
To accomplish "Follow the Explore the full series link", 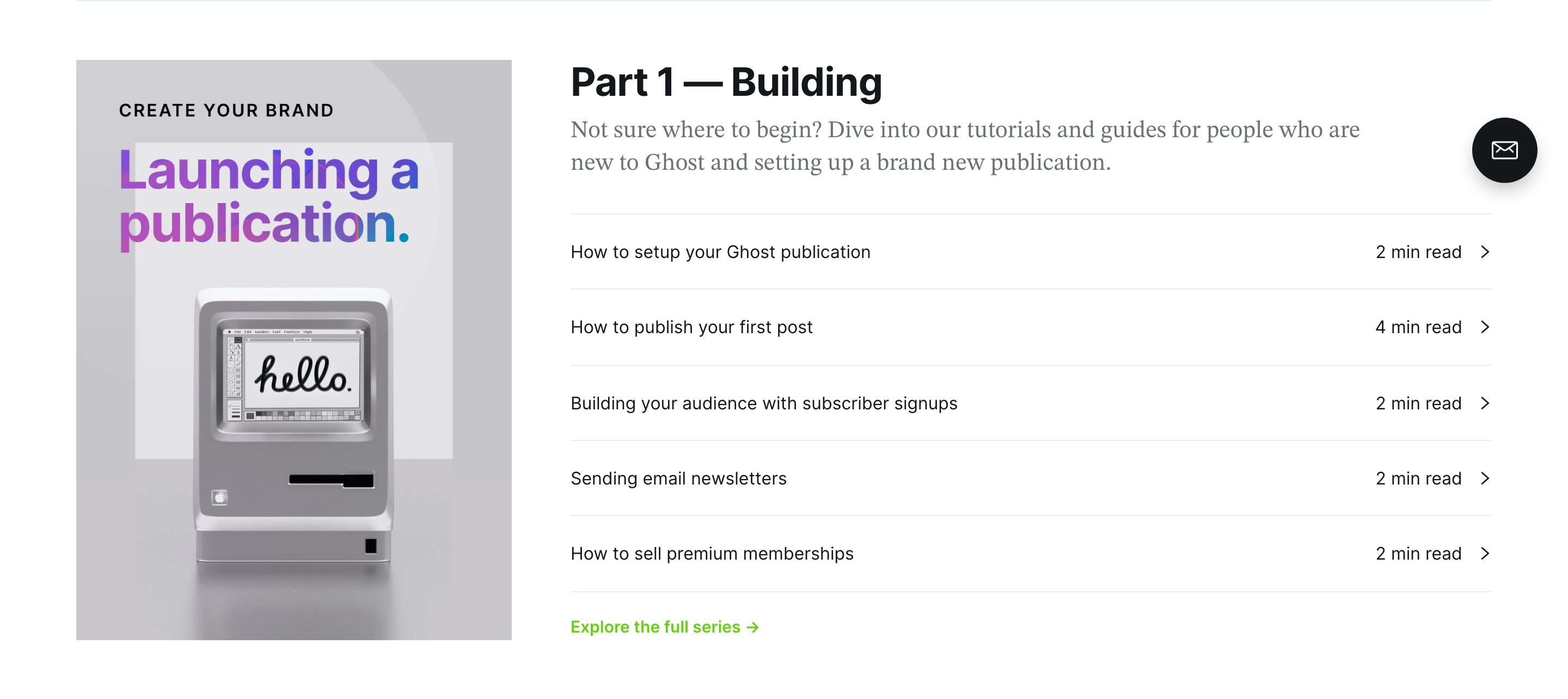I will [665, 627].
